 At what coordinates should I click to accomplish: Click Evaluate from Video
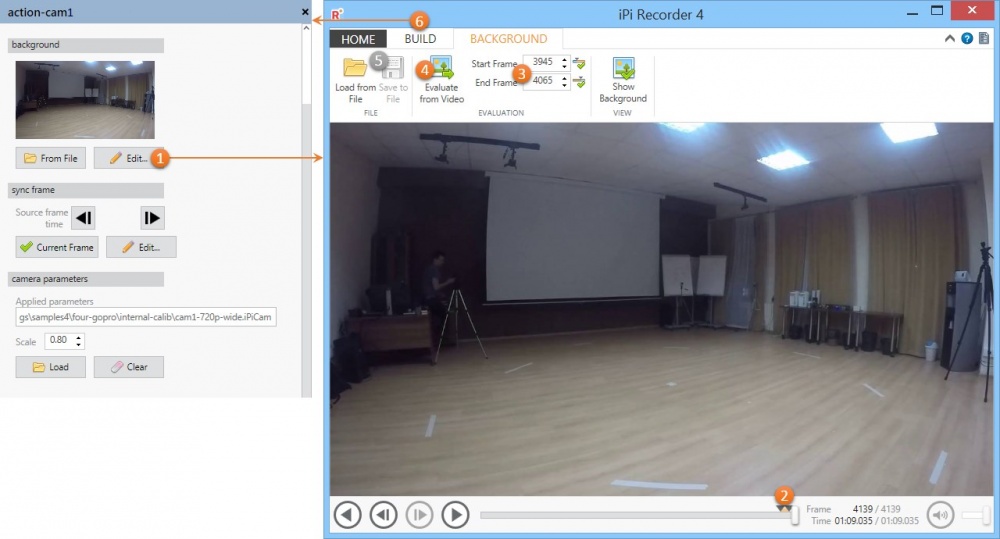tap(441, 81)
